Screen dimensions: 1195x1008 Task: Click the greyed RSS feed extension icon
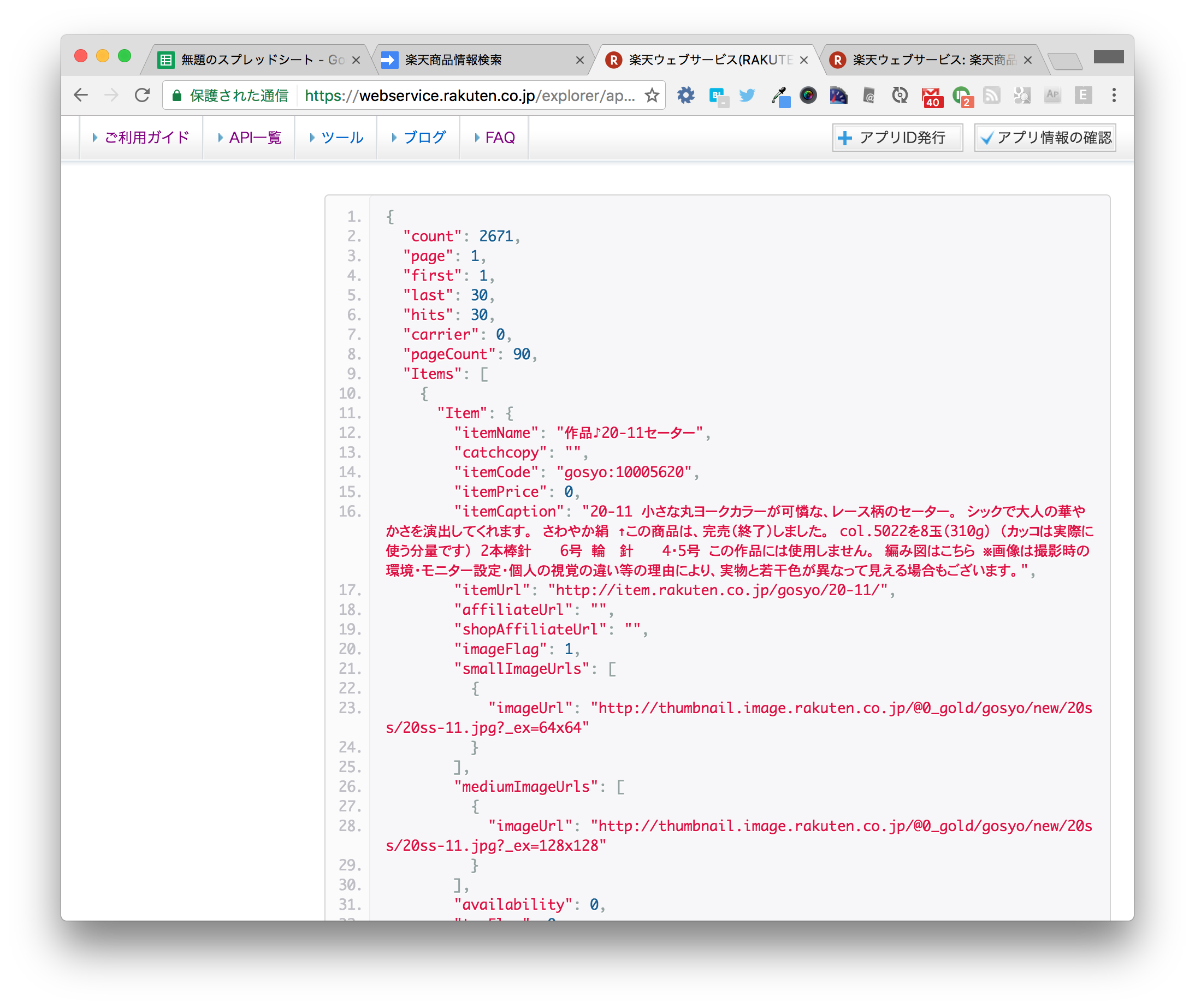point(991,96)
